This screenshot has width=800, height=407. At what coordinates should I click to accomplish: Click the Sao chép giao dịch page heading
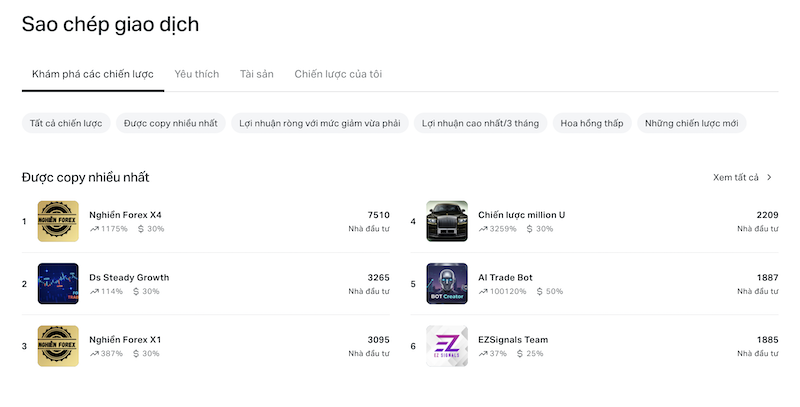pyautogui.click(x=110, y=24)
